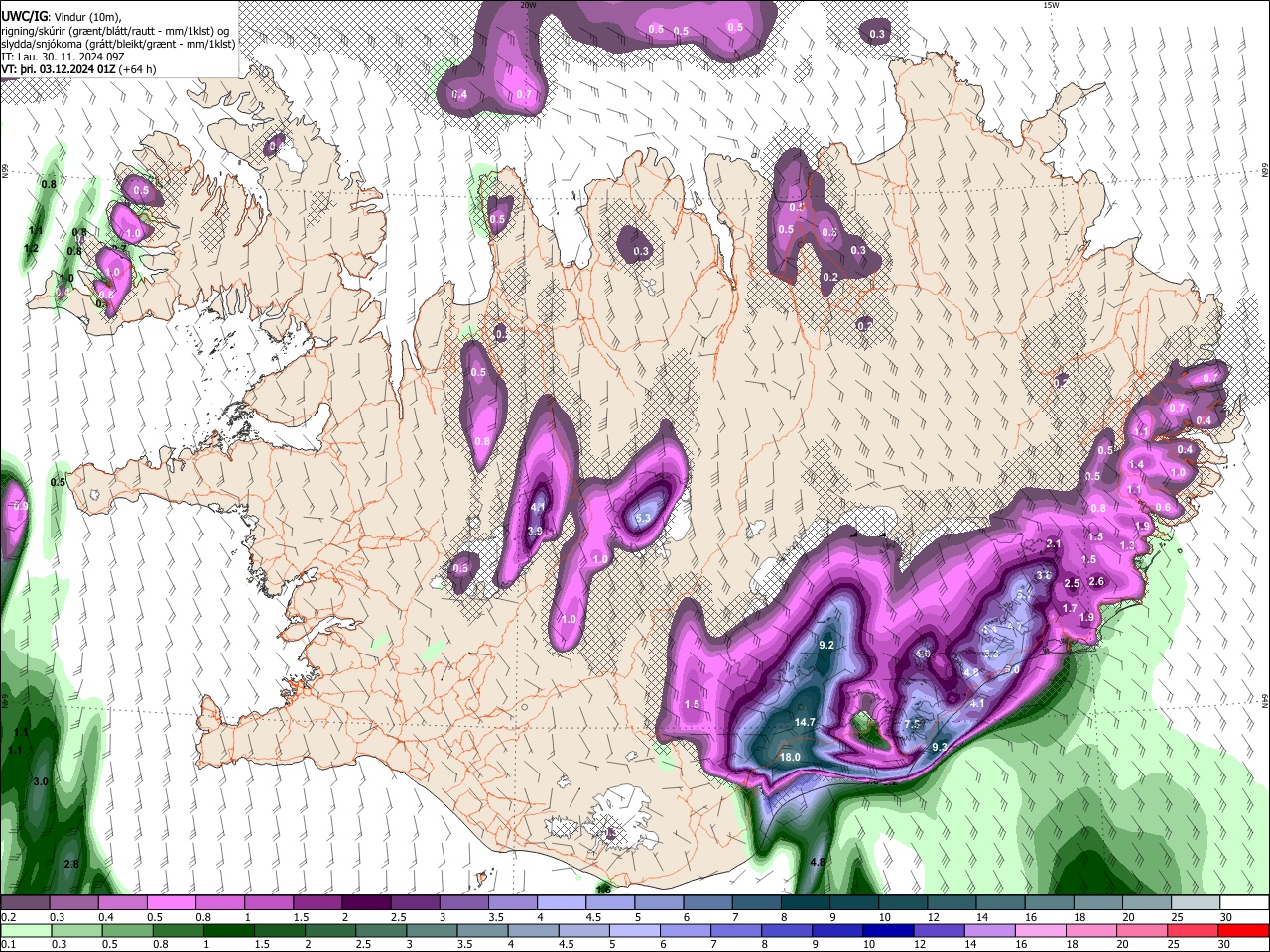The height and width of the screenshot is (952, 1270).
Task: Click the '30' label under the snow scale
Action: tap(1225, 917)
